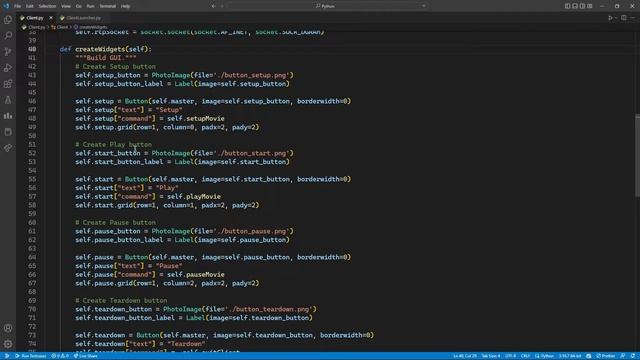Click the '# Create Pause button' comment
The height and width of the screenshot is (360, 640).
coord(115,222)
